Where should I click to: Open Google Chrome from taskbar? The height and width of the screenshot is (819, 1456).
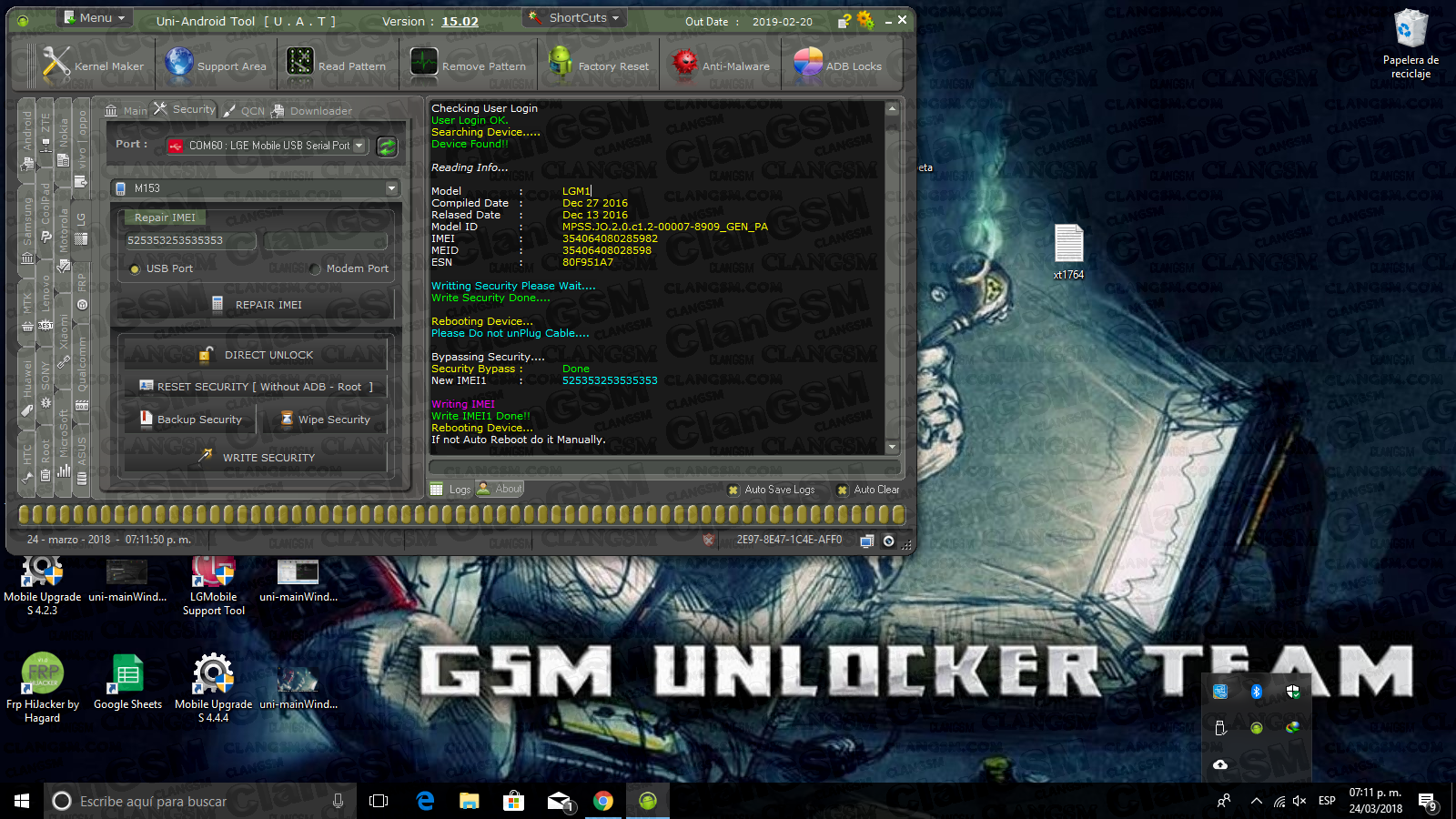pyautogui.click(x=603, y=801)
